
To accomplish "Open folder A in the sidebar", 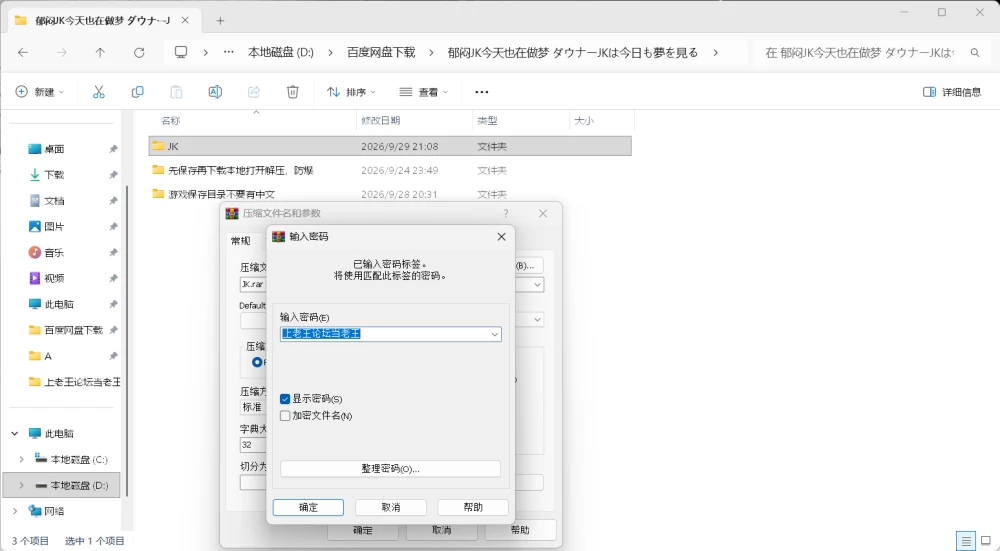I will pos(47,356).
